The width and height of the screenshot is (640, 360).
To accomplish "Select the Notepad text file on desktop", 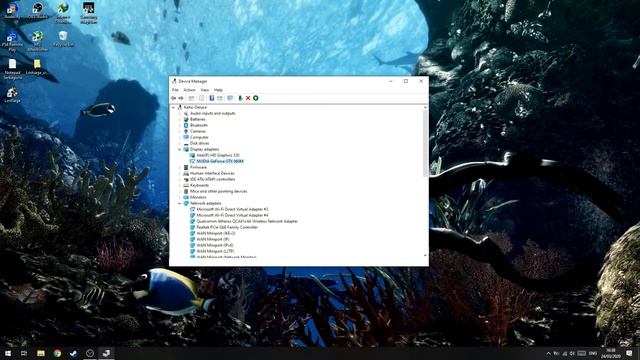I will pos(12,69).
